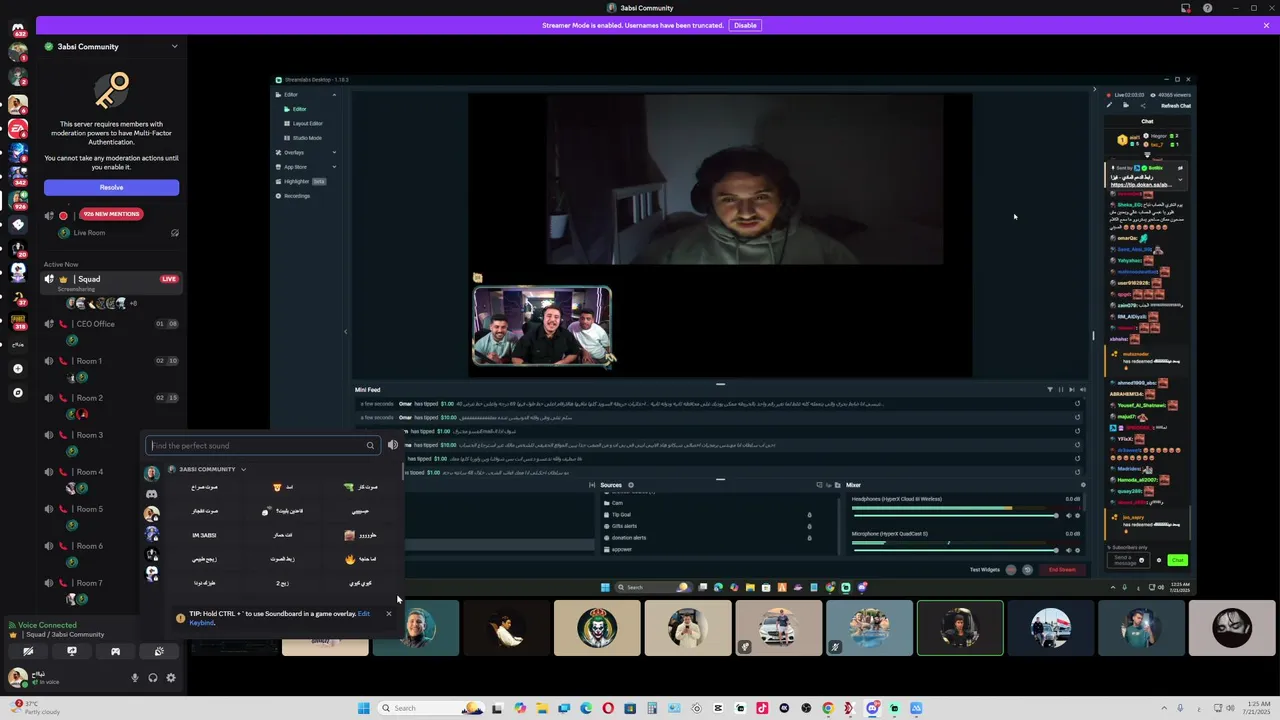Open Discord help icon in title bar
Screen dimensions: 1280x720
(x=1208, y=8)
